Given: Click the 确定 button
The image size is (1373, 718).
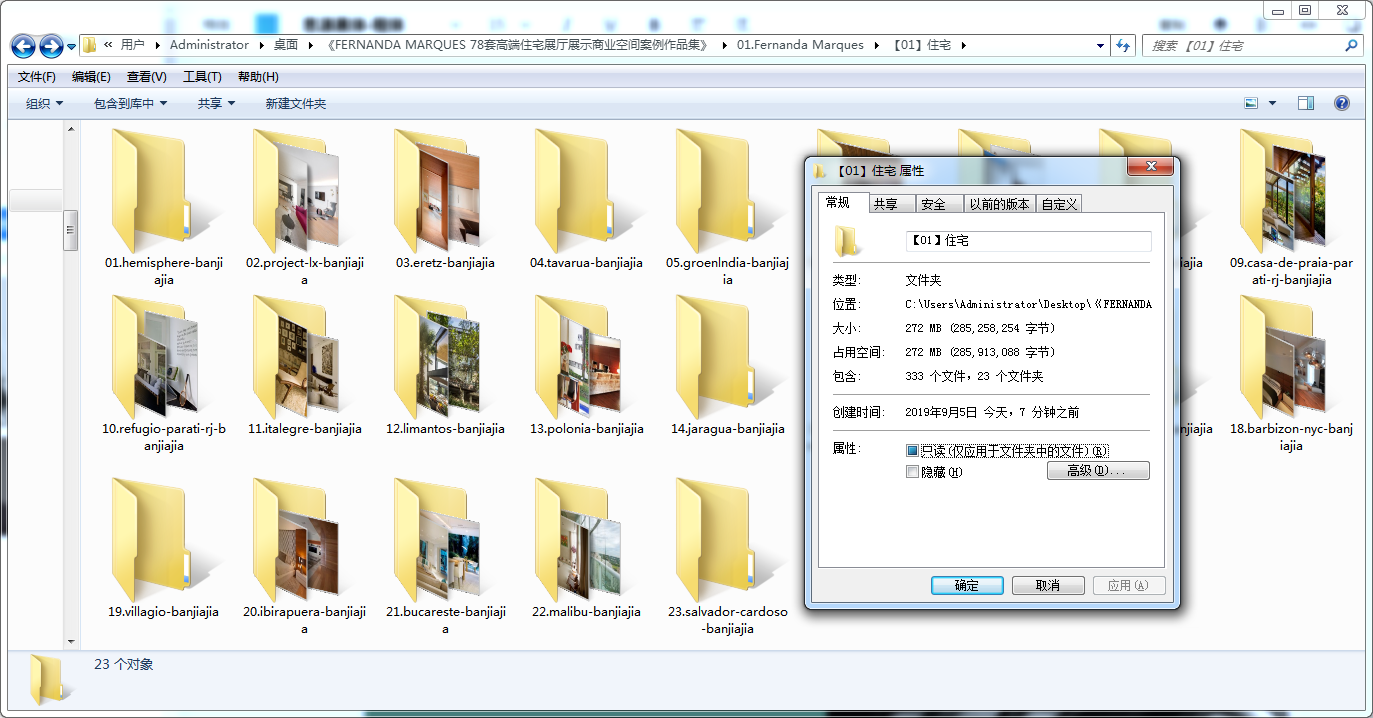Looking at the screenshot, I should pyautogui.click(x=967, y=585).
